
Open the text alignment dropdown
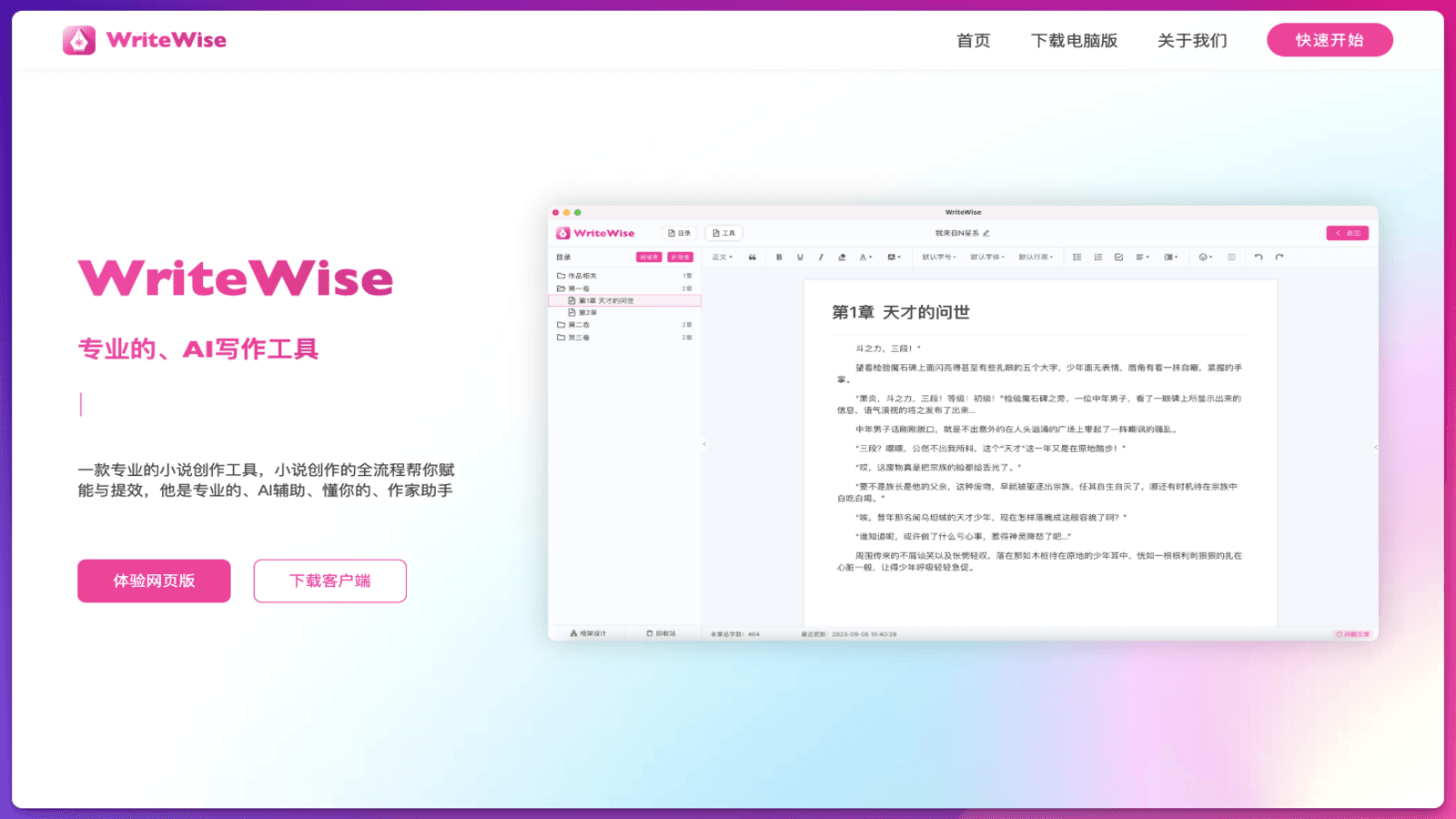[1143, 258]
